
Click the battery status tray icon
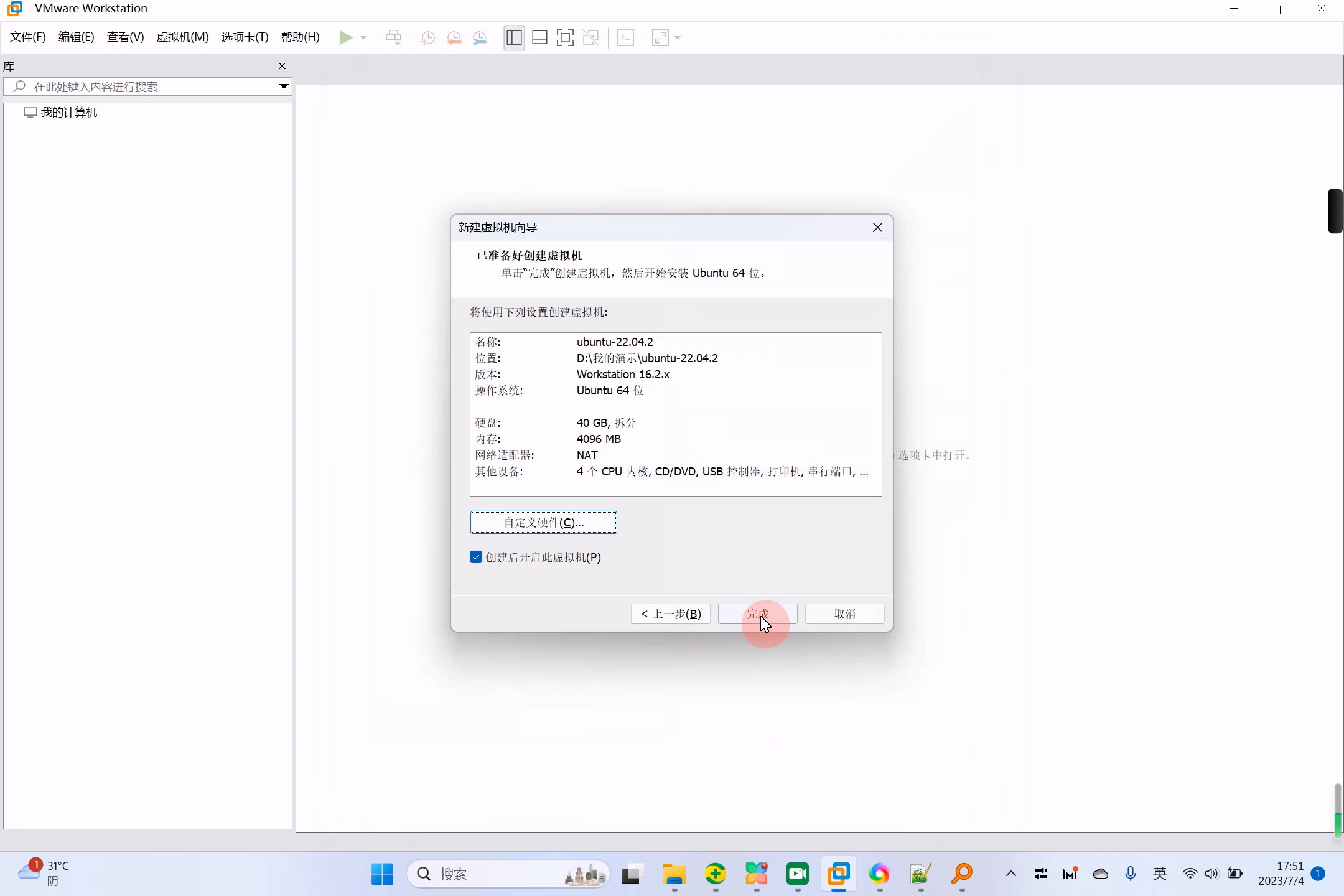[1235, 874]
